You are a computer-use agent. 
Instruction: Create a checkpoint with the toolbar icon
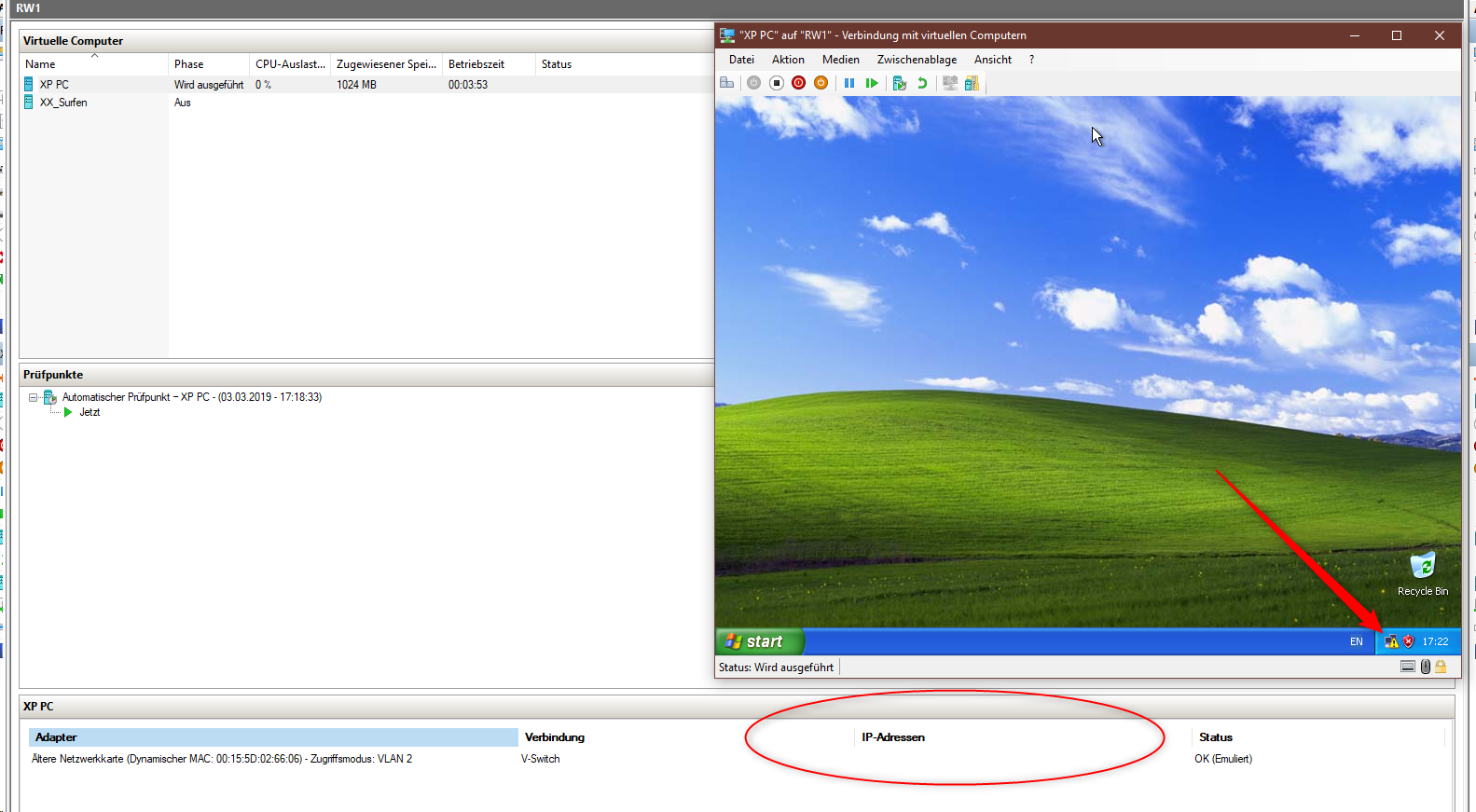pos(900,83)
